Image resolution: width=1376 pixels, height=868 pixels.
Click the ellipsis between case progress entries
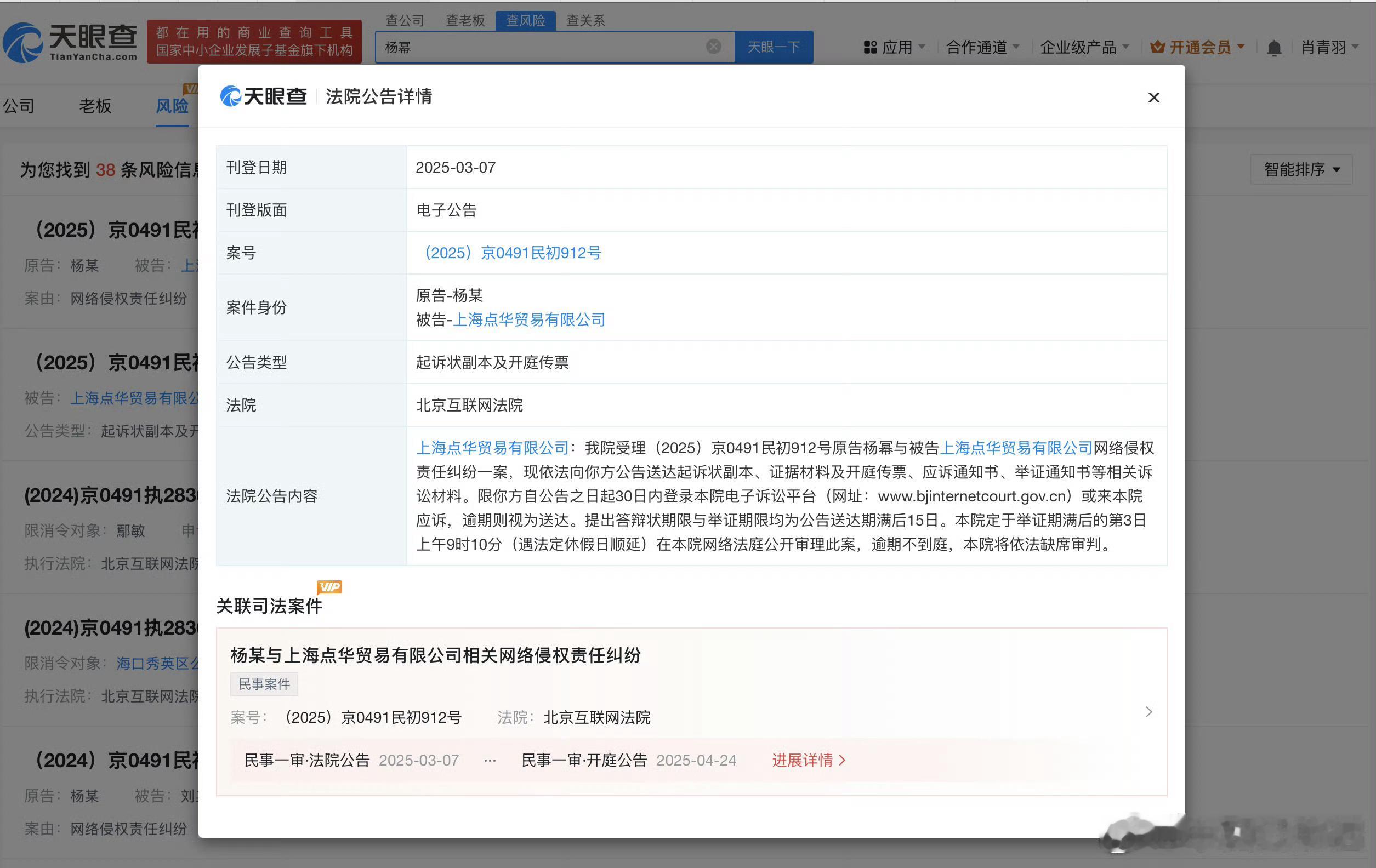pyautogui.click(x=490, y=761)
